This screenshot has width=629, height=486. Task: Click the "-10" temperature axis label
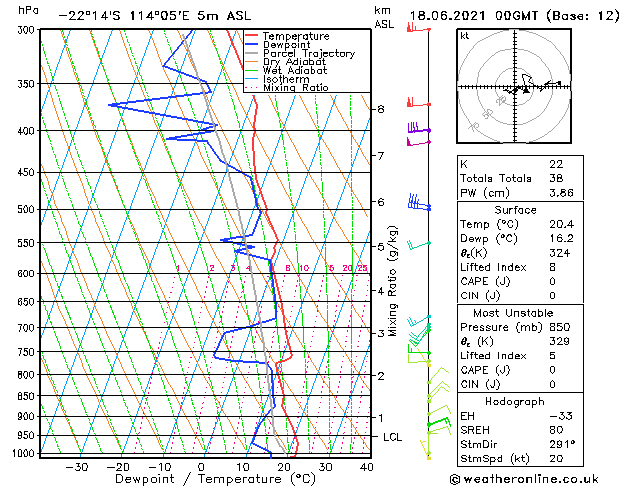coord(160,467)
